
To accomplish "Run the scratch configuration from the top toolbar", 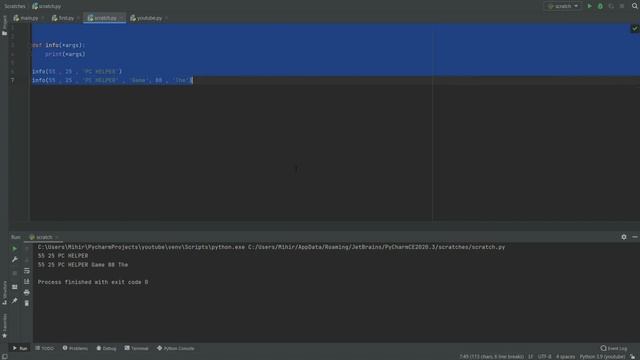I will (589, 6).
